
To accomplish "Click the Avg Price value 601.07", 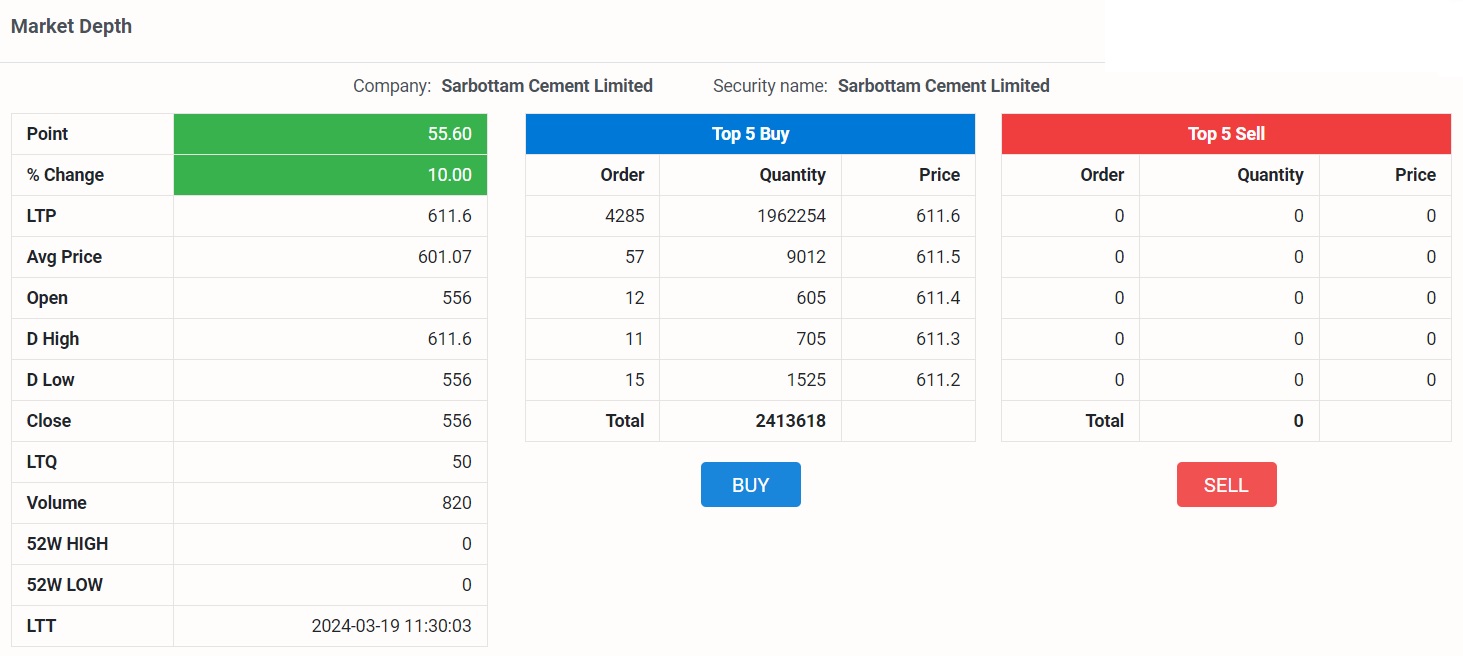I will pos(445,257).
